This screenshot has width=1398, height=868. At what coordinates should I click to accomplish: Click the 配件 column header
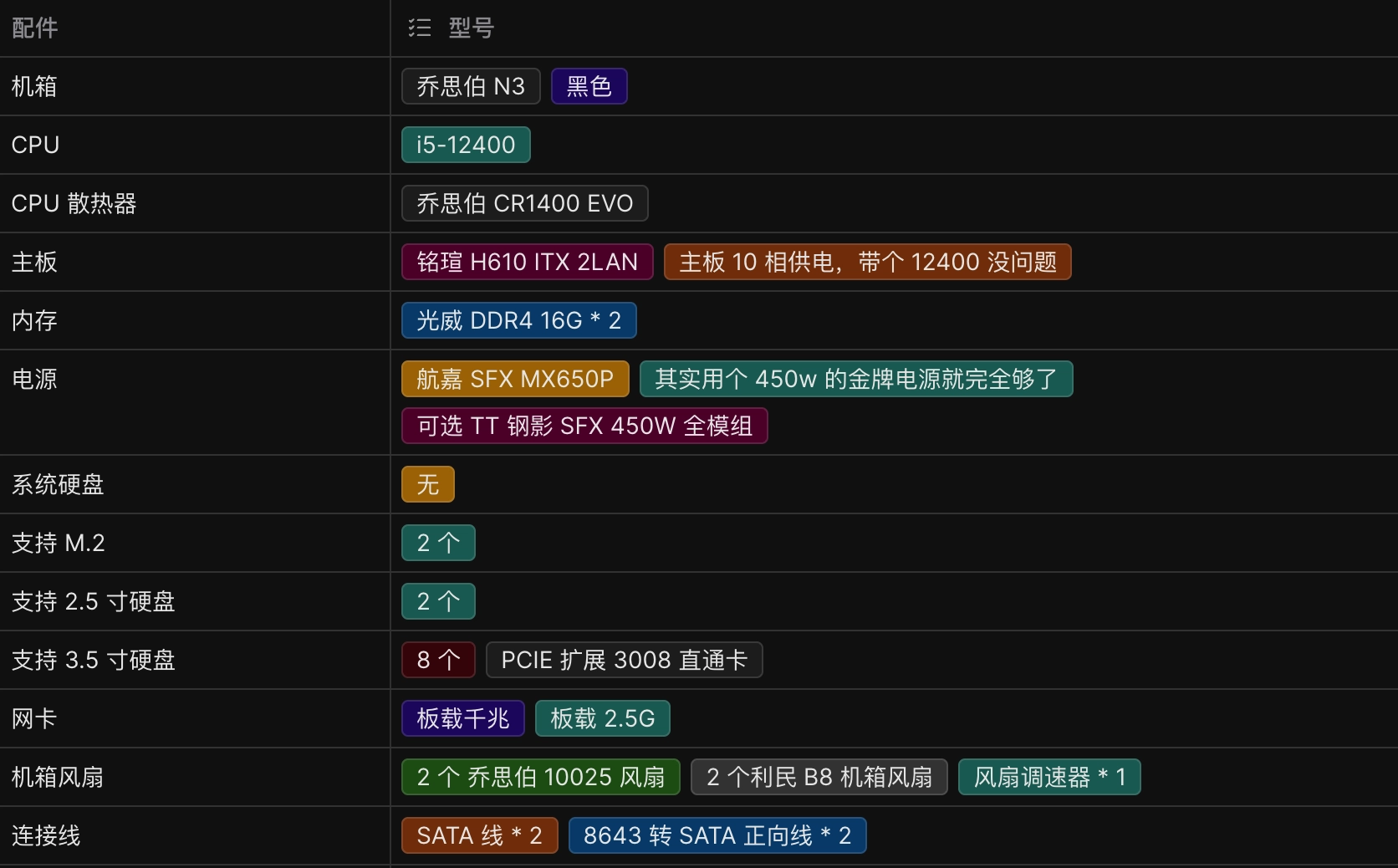point(35,28)
